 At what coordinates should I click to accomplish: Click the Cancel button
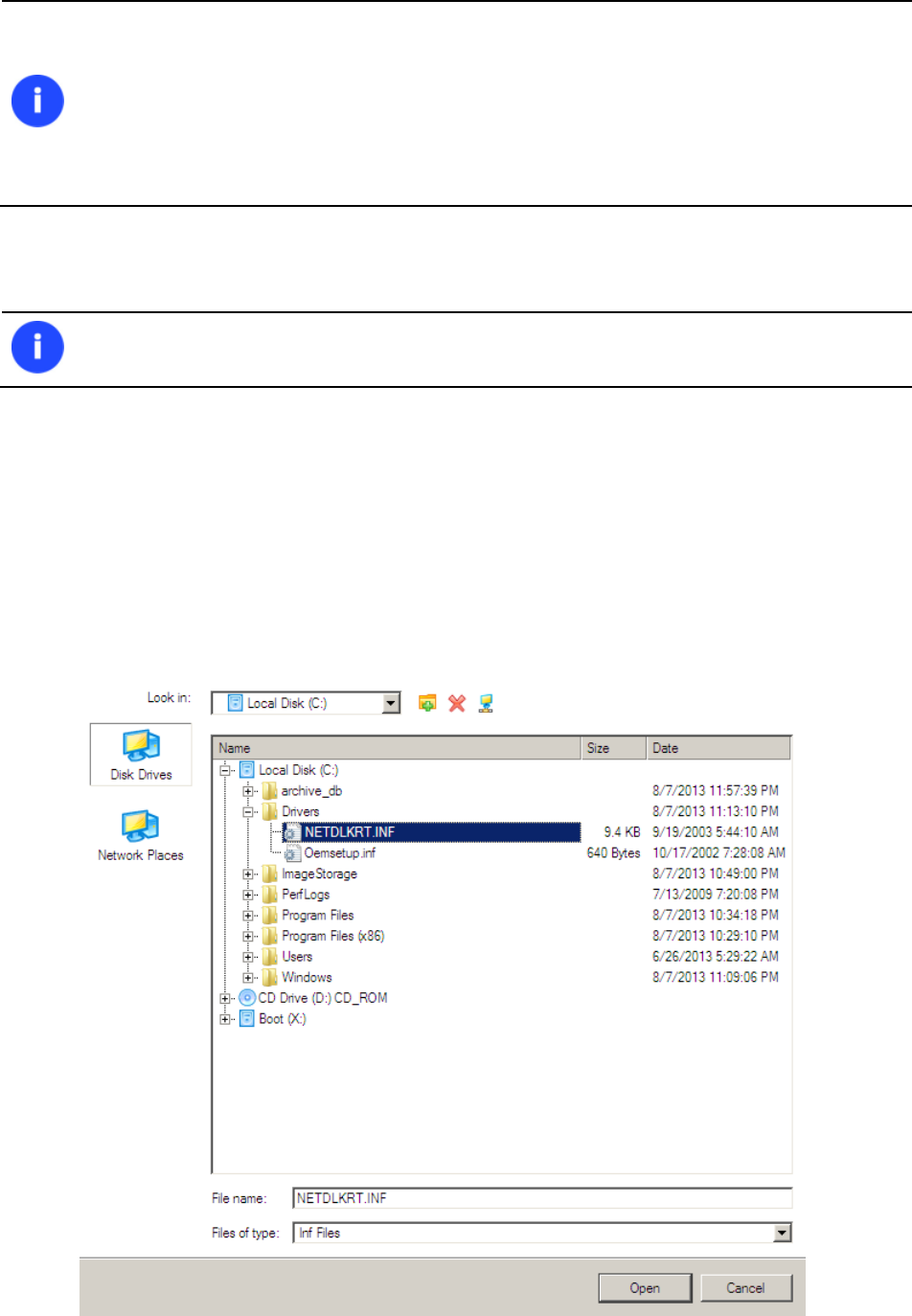click(x=745, y=1288)
